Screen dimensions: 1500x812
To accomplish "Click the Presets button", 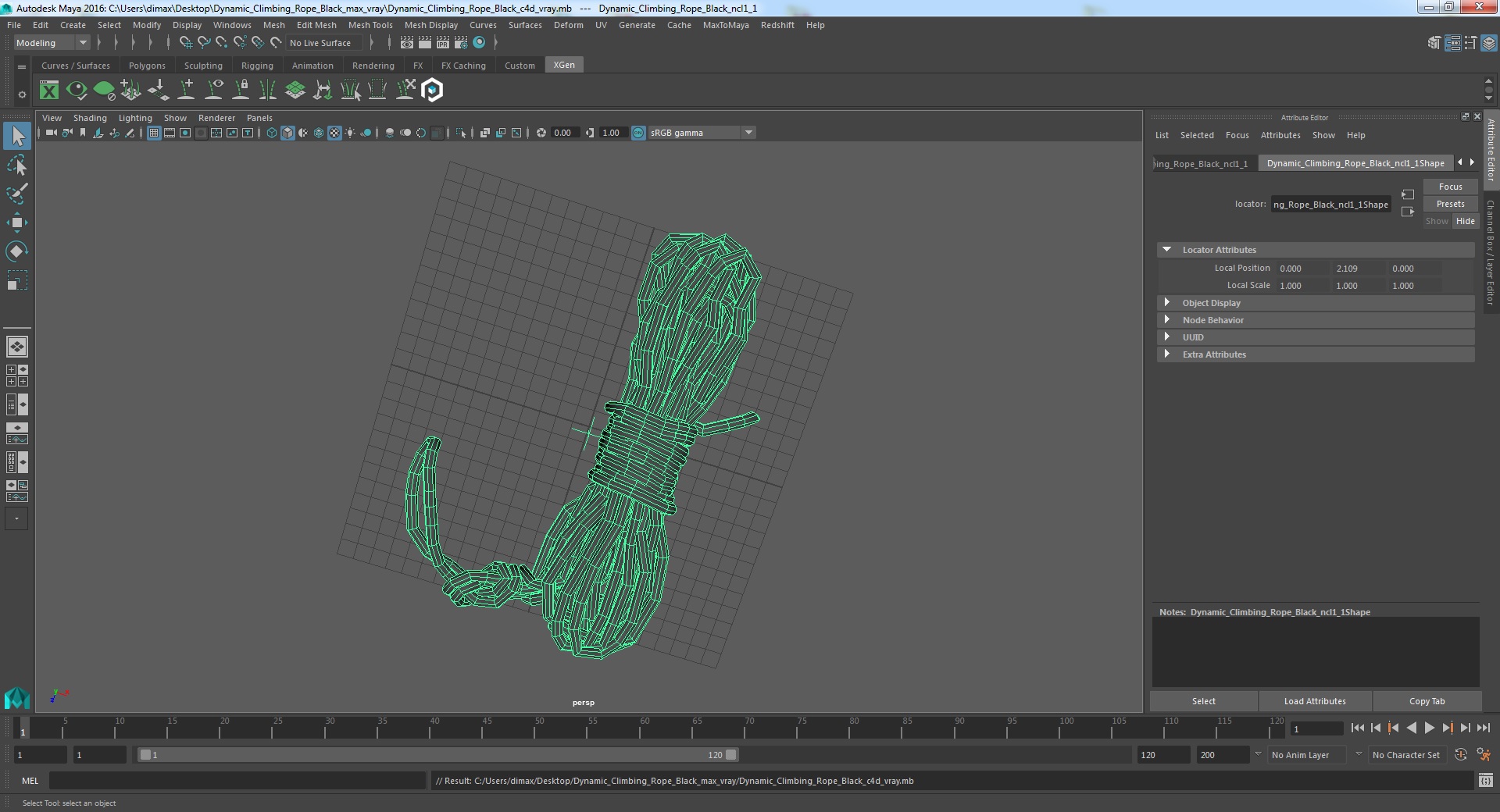I will 1450,204.
